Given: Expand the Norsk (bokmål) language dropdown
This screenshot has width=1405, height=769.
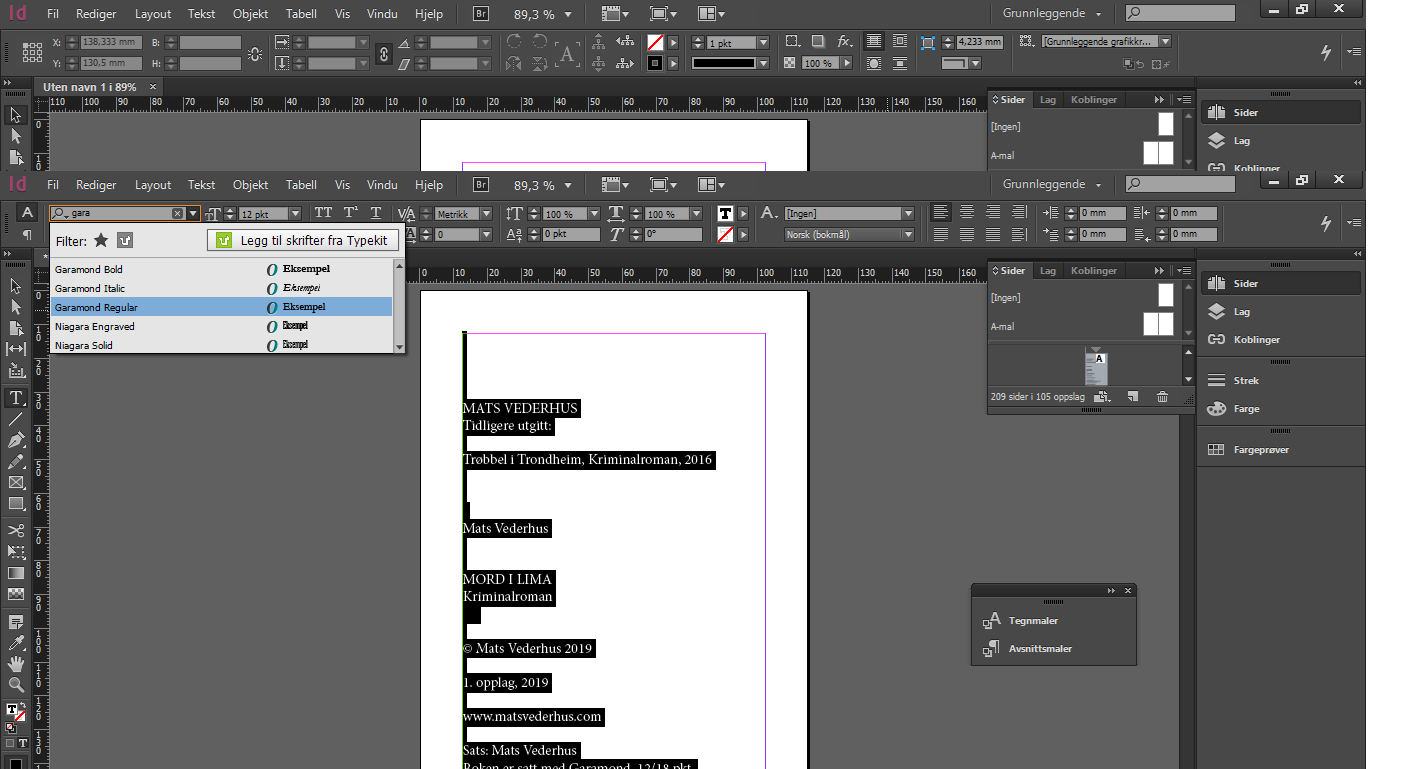Looking at the screenshot, I should (x=908, y=235).
